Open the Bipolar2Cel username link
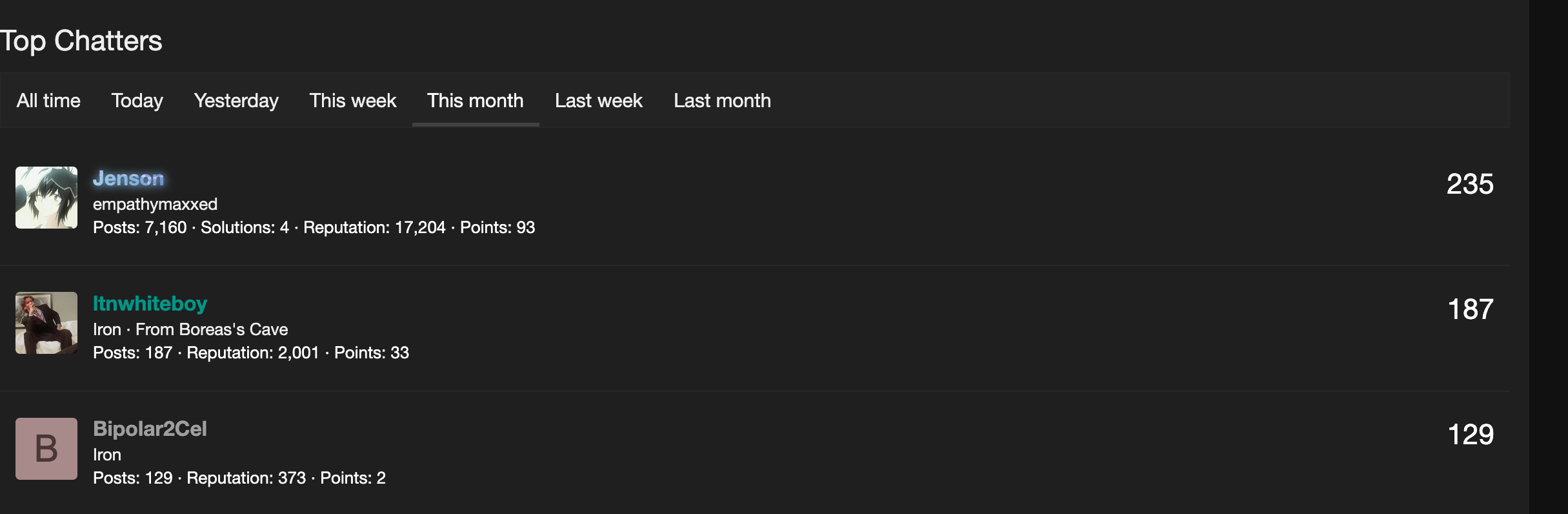Image resolution: width=1568 pixels, height=514 pixels. [x=150, y=429]
